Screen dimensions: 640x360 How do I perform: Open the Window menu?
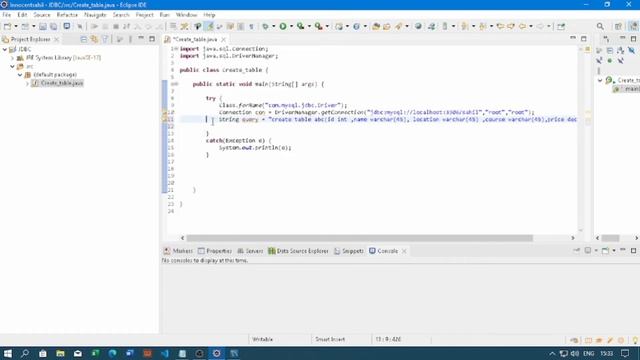[187, 15]
